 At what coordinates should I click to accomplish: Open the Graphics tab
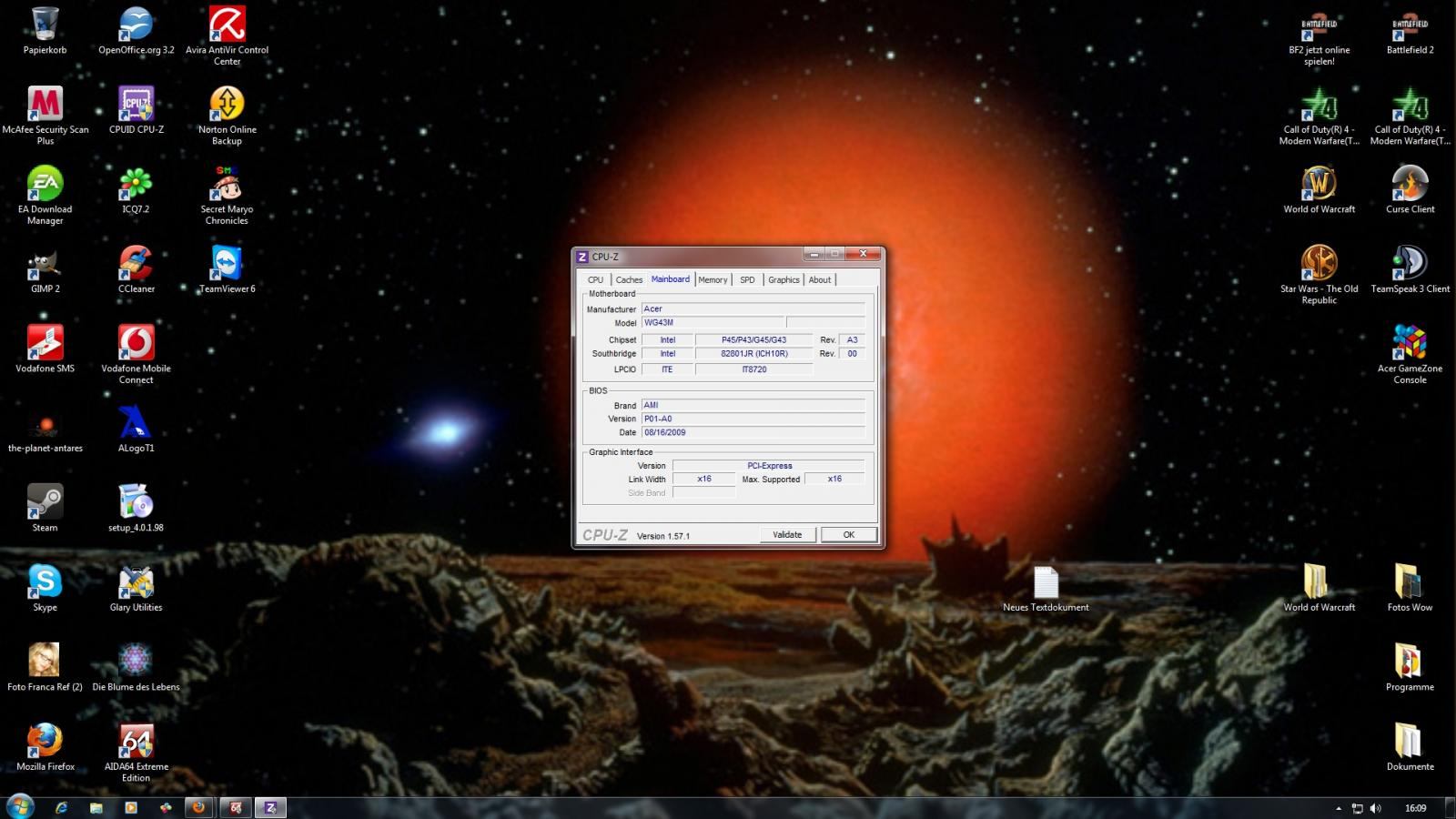tap(784, 280)
